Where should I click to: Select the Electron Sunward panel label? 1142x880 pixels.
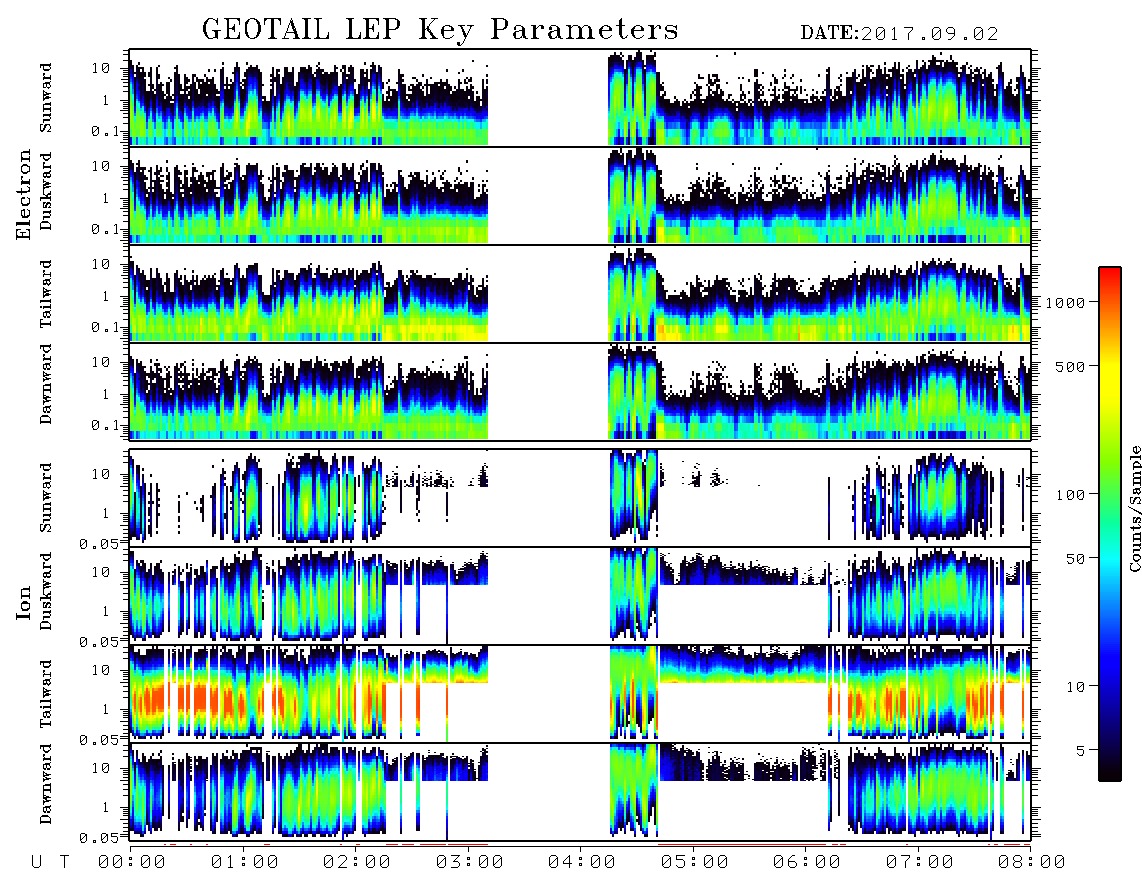(x=46, y=98)
